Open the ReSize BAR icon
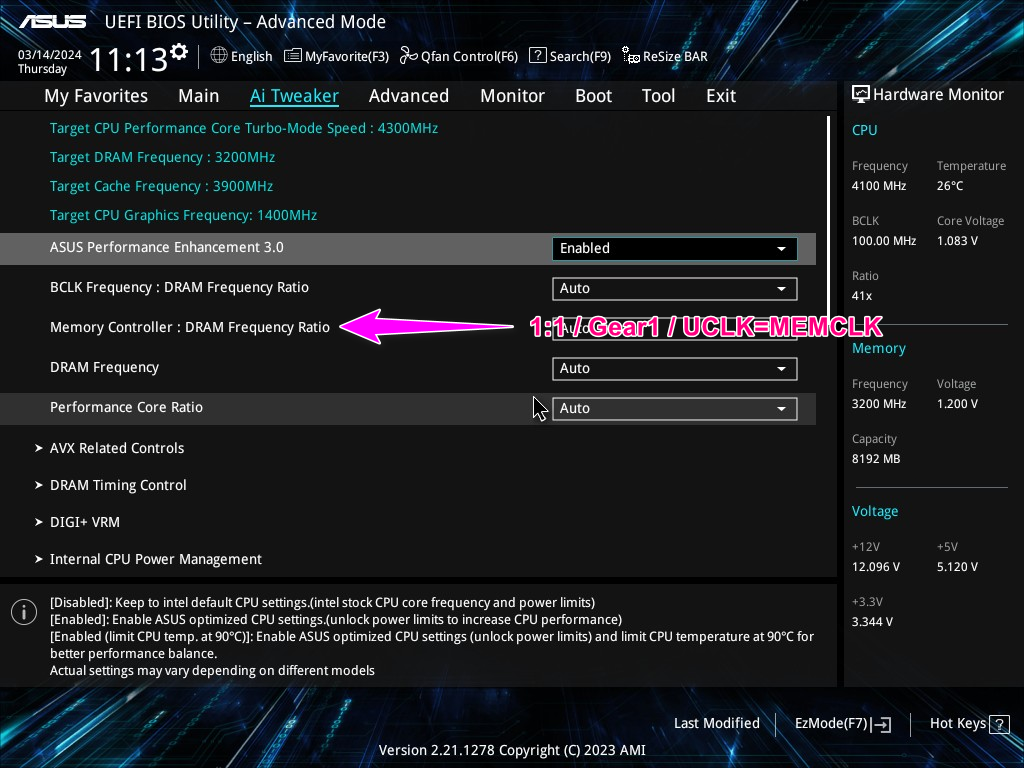 pos(631,56)
